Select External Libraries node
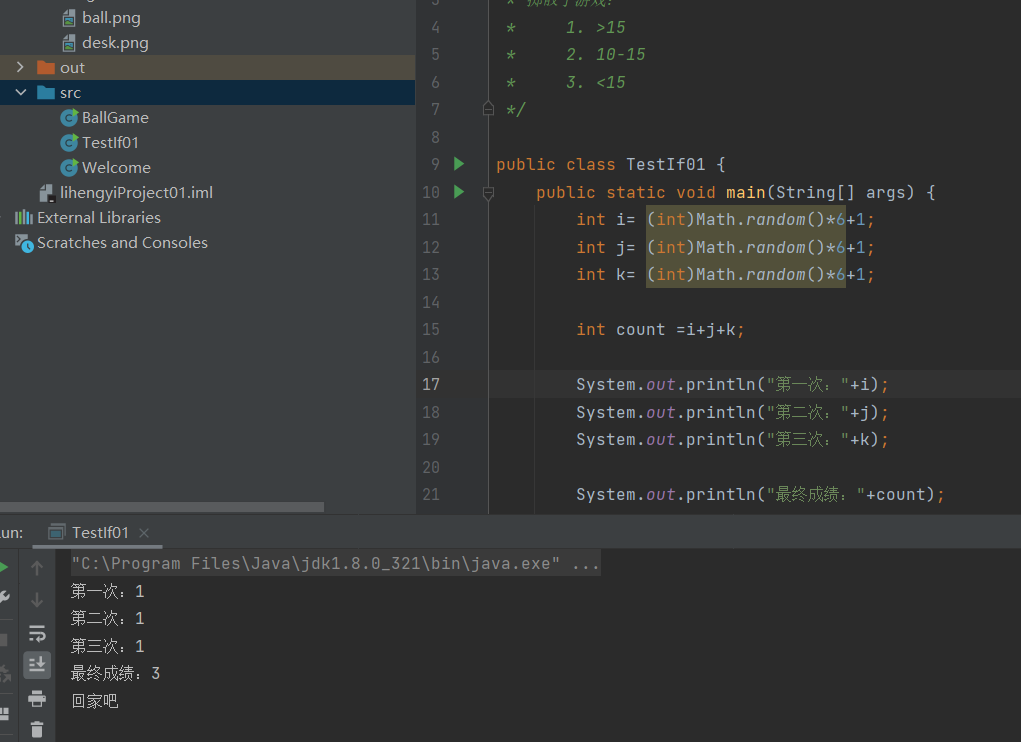This screenshot has width=1021, height=742. [x=99, y=217]
